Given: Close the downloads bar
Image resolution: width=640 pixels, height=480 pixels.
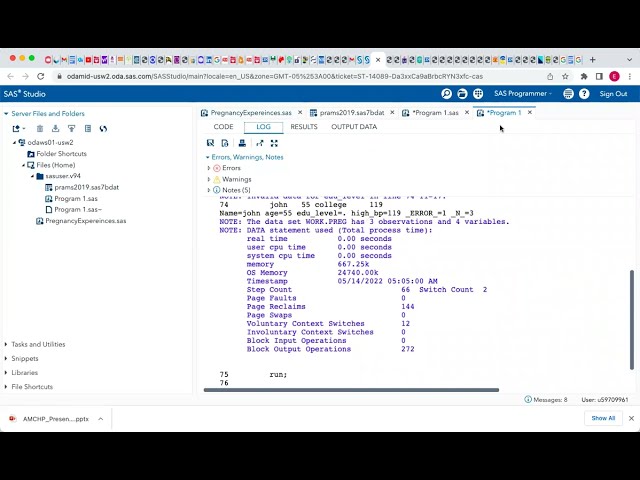Looking at the screenshot, I should [631, 418].
